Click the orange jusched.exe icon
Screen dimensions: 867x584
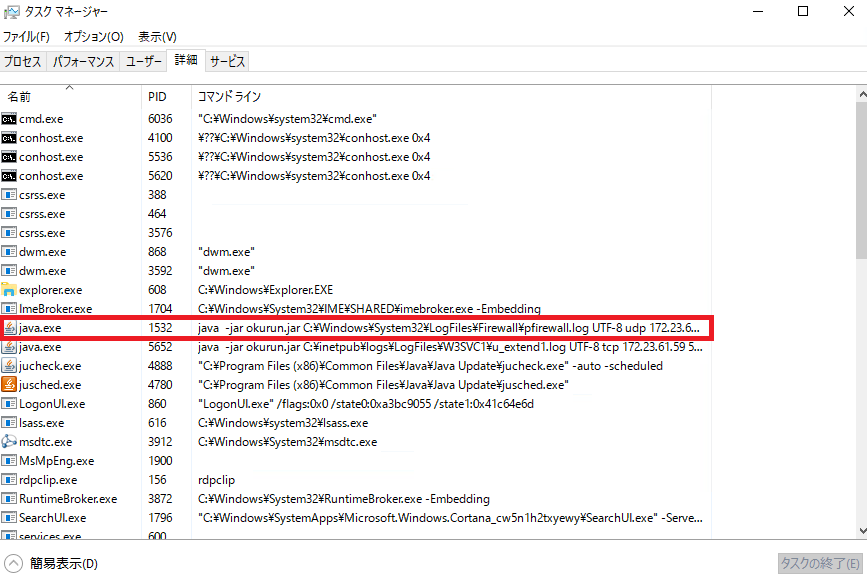pyautogui.click(x=9, y=385)
